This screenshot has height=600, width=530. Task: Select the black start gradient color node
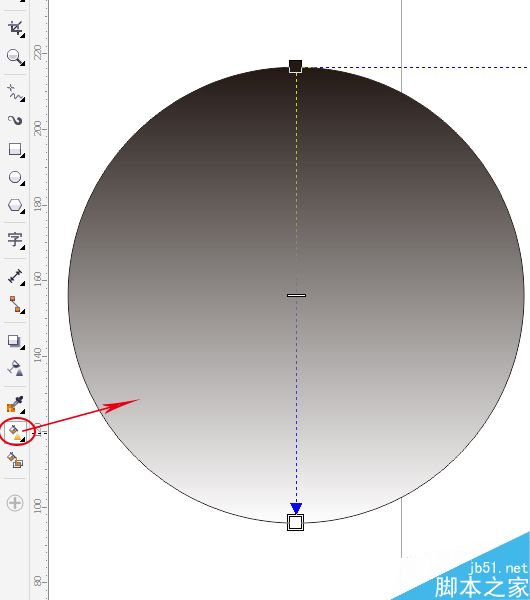point(295,66)
